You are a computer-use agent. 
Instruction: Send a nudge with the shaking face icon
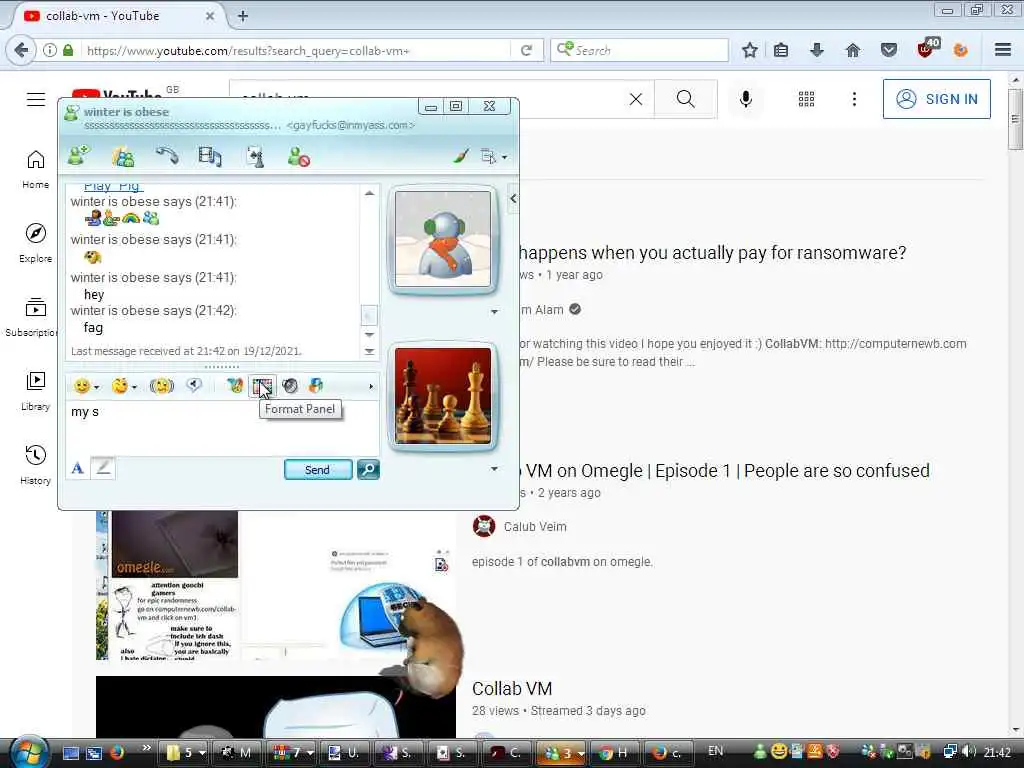click(x=161, y=386)
